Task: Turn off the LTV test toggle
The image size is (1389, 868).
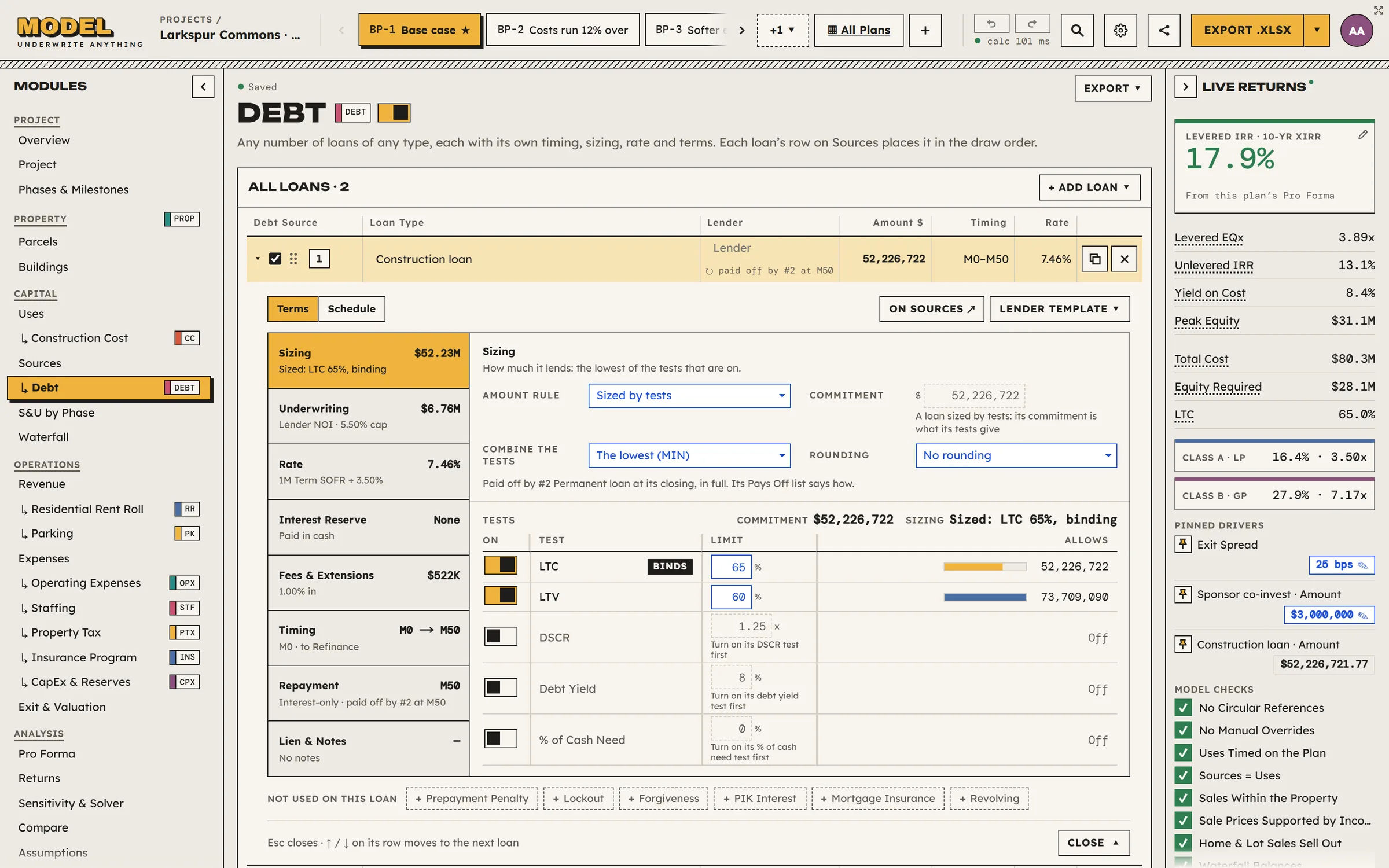Action: 501,595
